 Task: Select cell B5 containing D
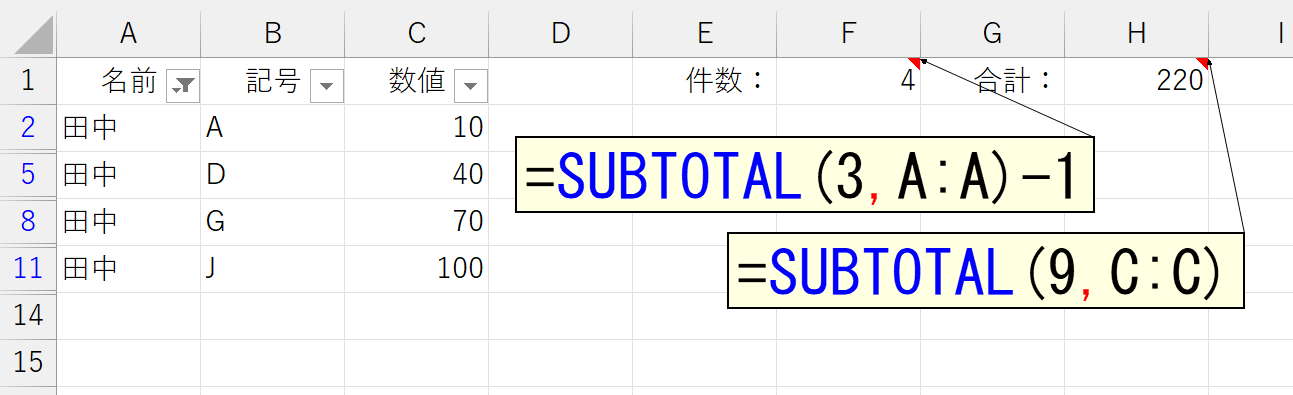pyautogui.click(x=272, y=175)
